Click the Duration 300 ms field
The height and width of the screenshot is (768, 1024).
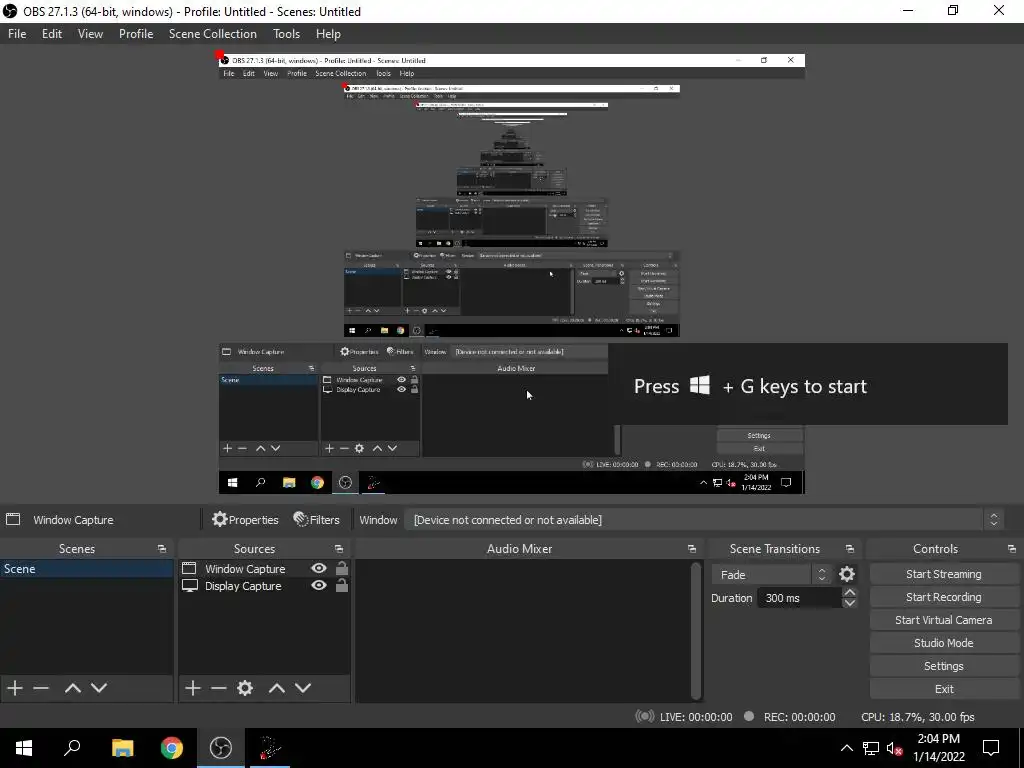point(799,598)
